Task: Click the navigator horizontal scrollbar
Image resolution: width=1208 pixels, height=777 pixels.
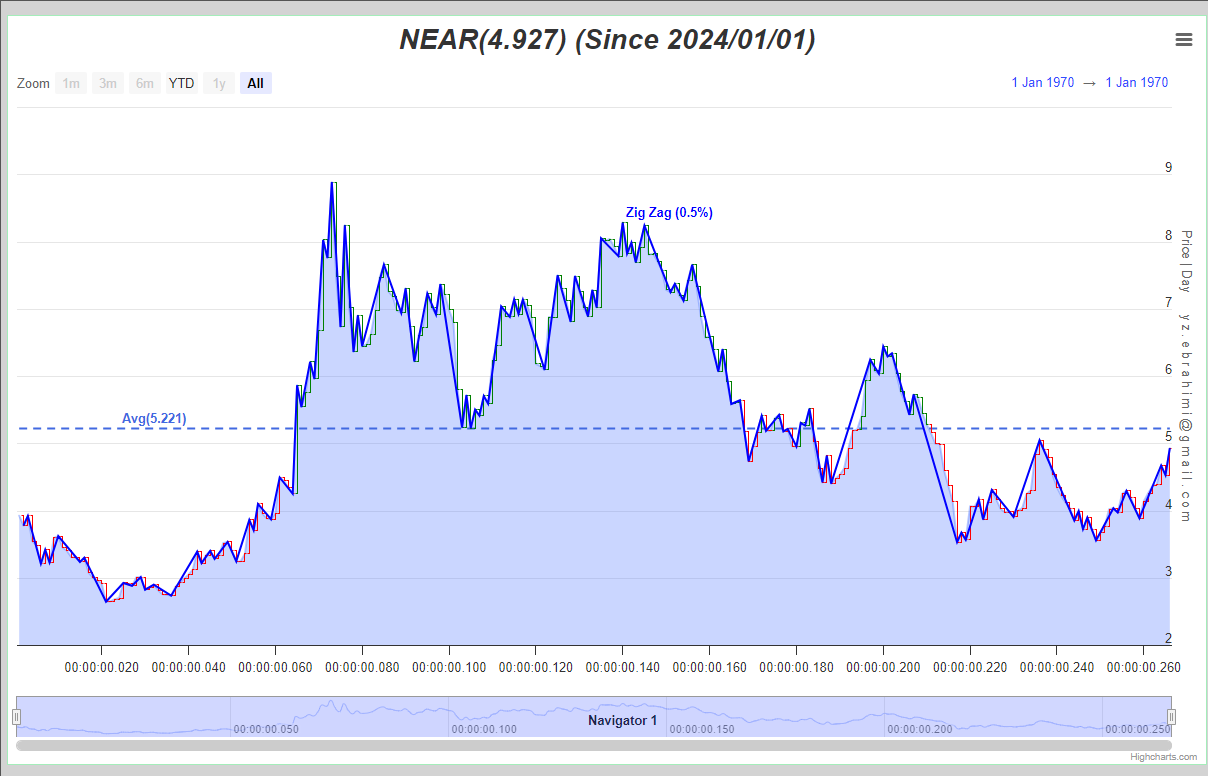Action: [594, 745]
